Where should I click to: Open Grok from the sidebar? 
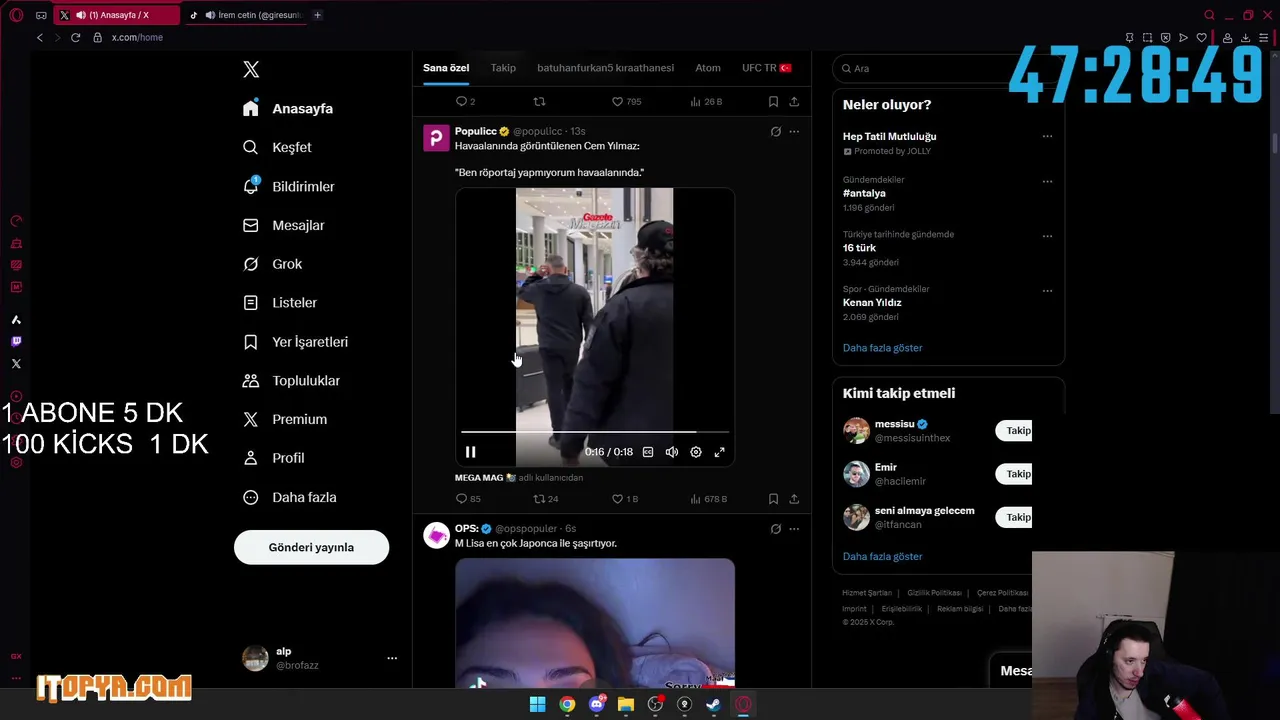pyautogui.click(x=272, y=264)
